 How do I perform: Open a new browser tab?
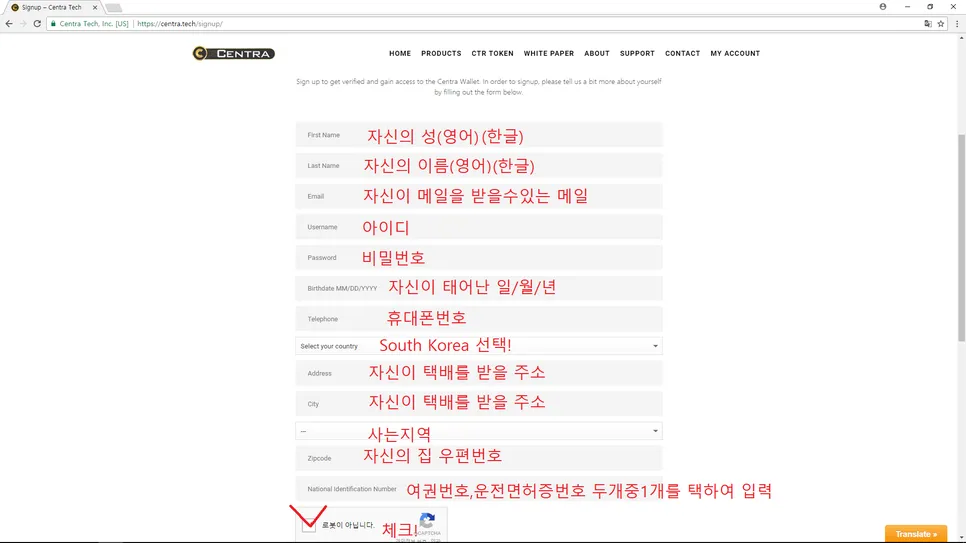click(x=113, y=7)
